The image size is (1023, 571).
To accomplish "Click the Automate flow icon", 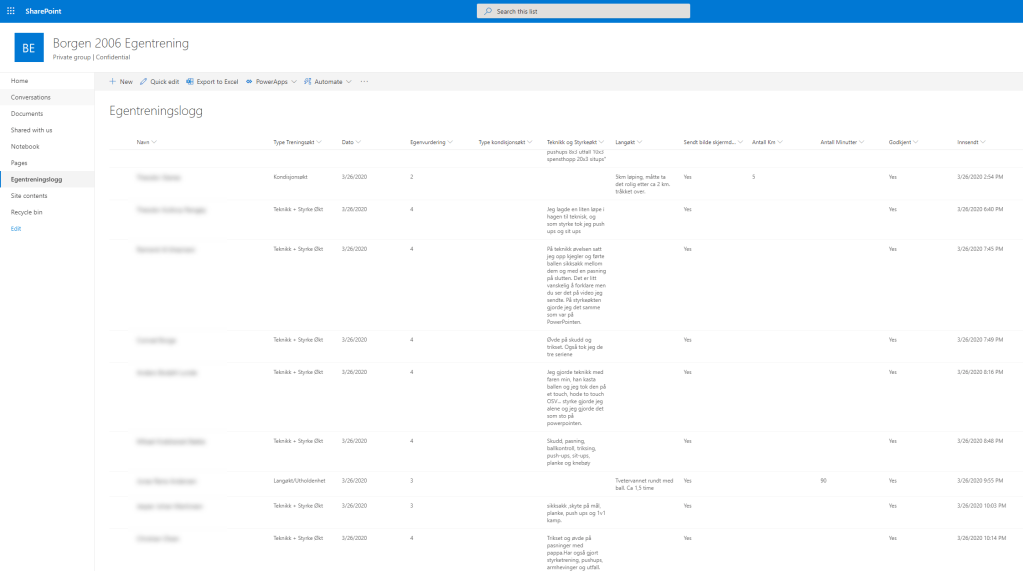I will [x=308, y=81].
